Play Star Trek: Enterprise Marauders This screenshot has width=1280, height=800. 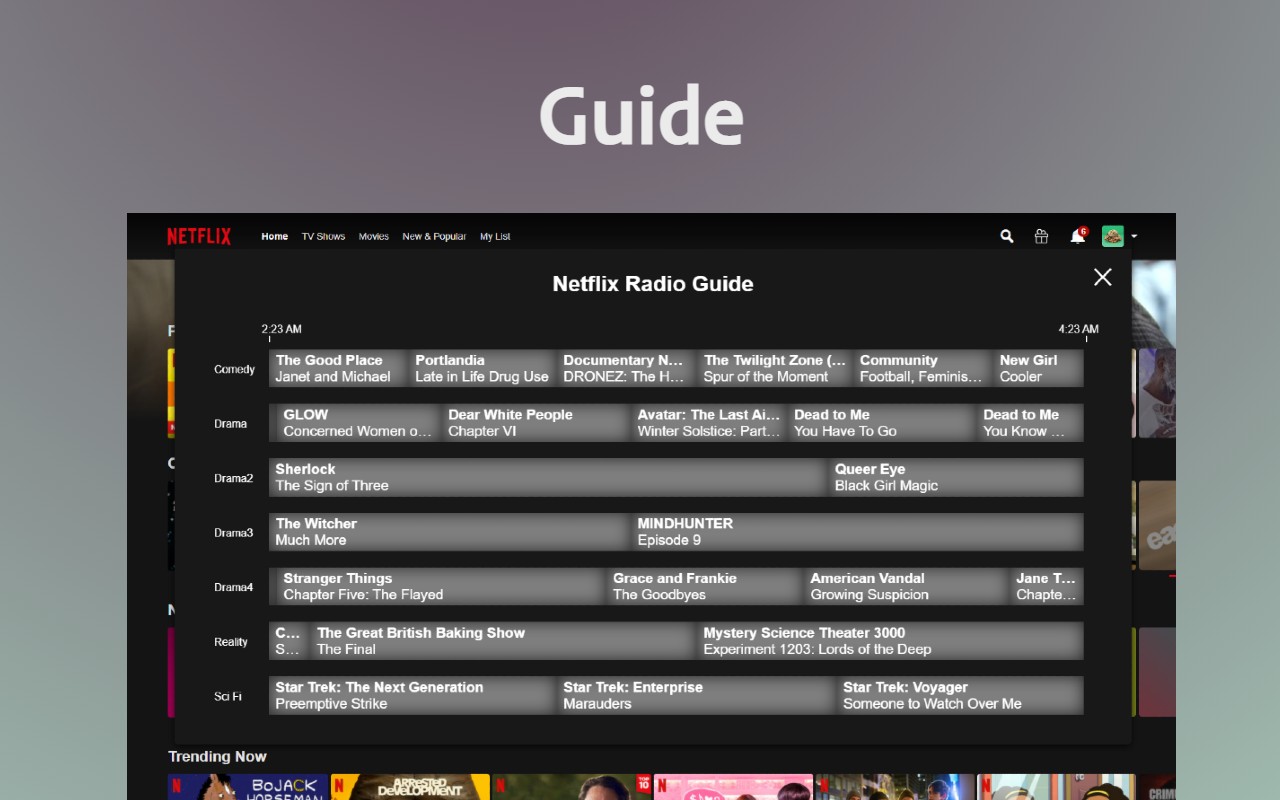(x=696, y=695)
